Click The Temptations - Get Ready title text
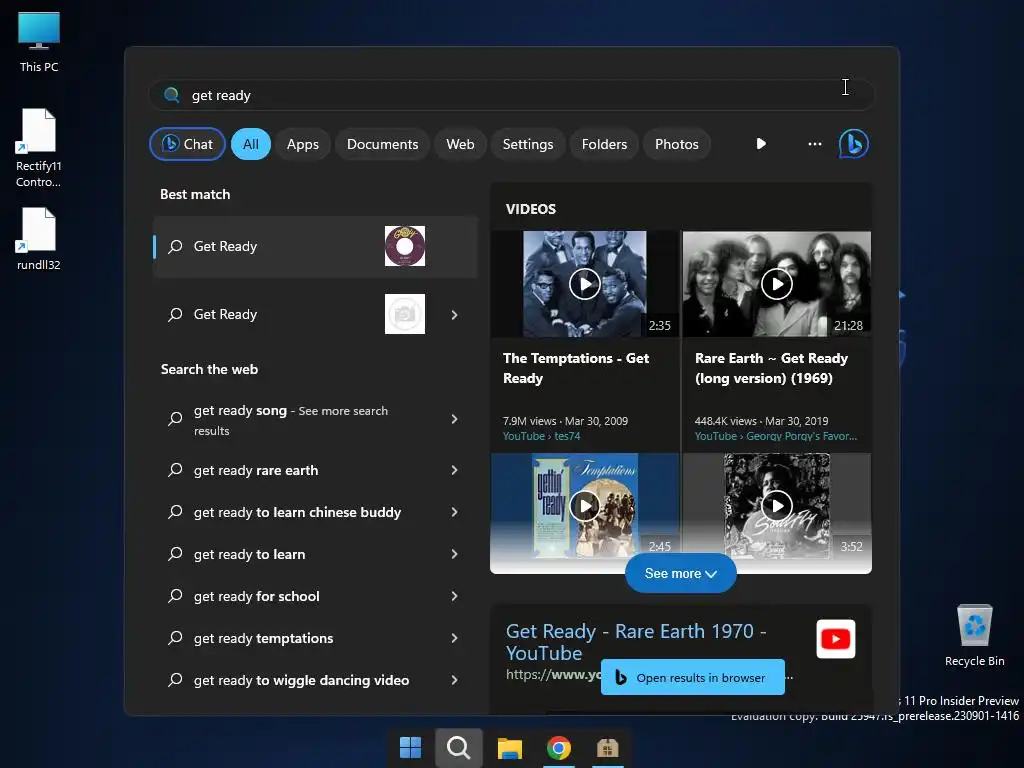Screen dimensions: 1024x768 coord(575,368)
